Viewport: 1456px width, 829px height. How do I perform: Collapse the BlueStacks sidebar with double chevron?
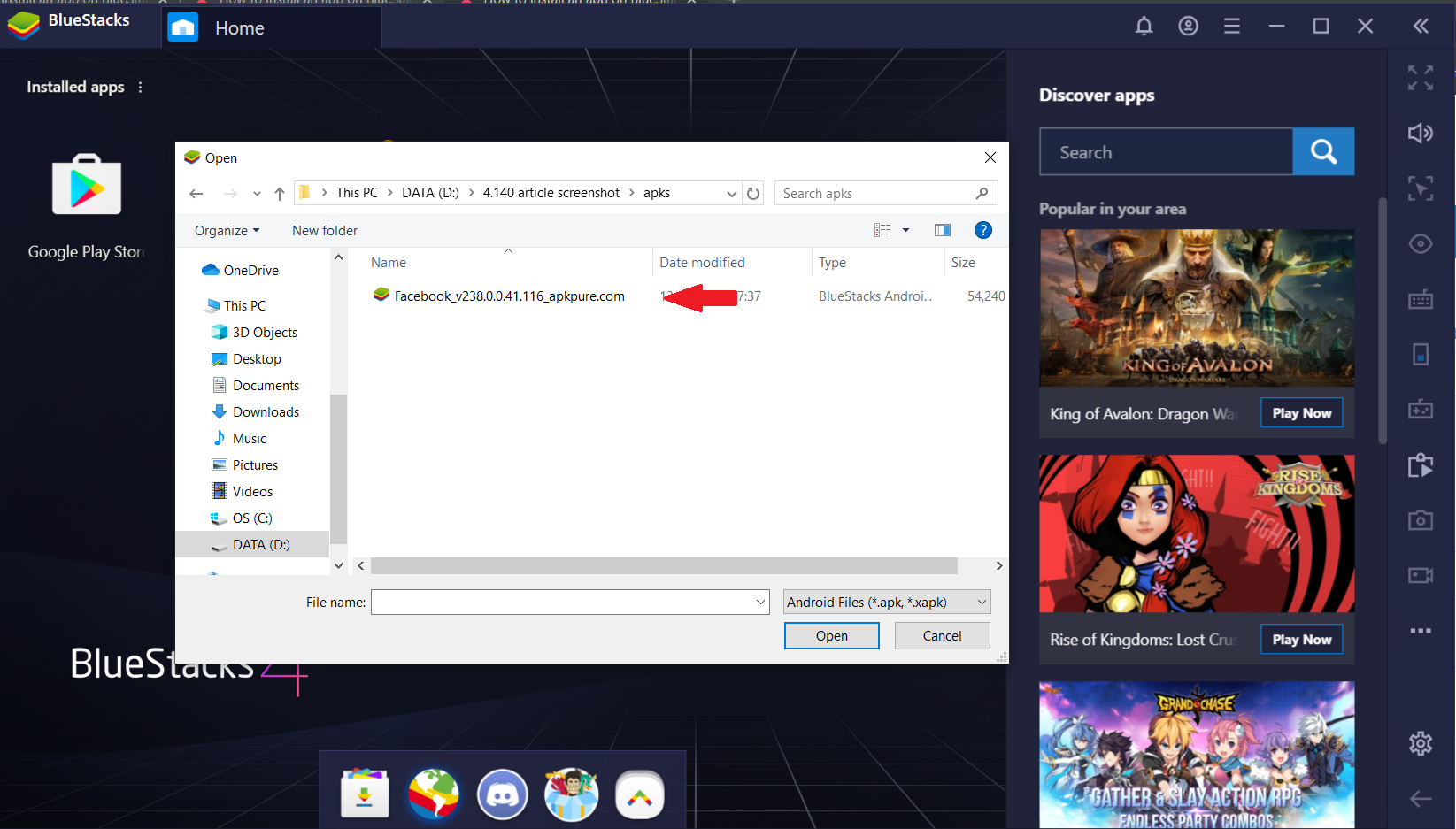point(1421,27)
